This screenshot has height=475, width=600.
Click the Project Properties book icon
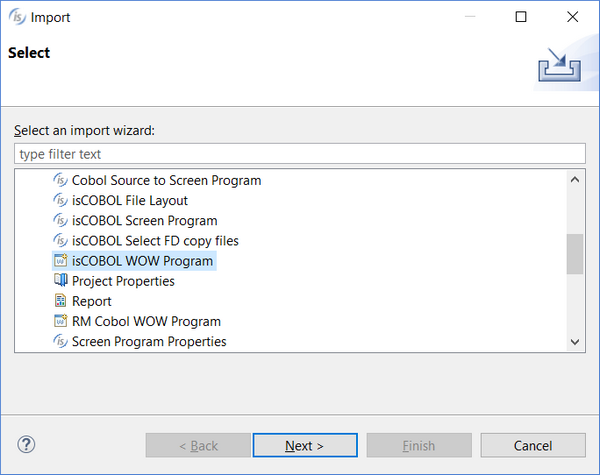(60, 281)
